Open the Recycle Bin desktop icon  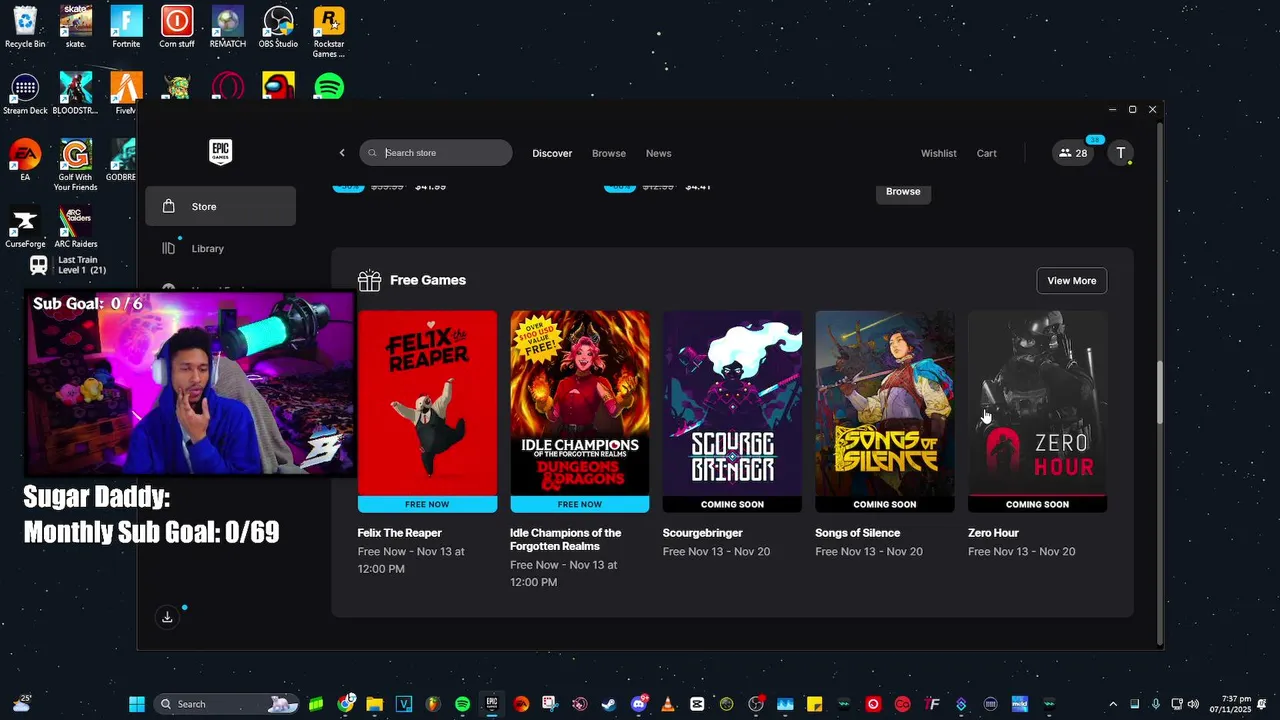25,27
